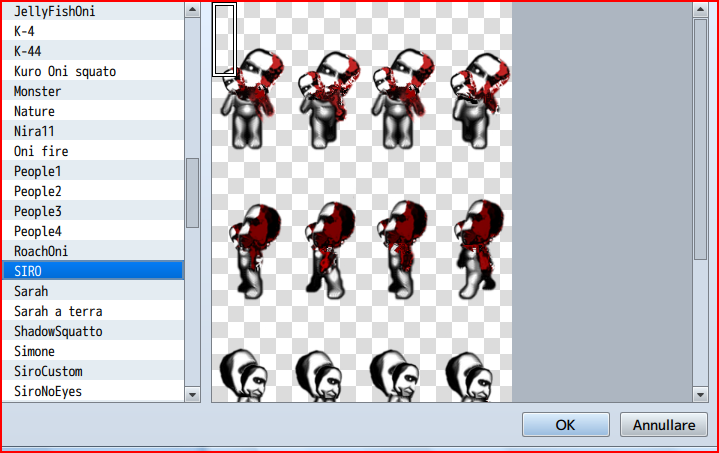The height and width of the screenshot is (453, 719).
Task: Pick third dark-red side-facing sprite, middle row
Action: coord(402,249)
